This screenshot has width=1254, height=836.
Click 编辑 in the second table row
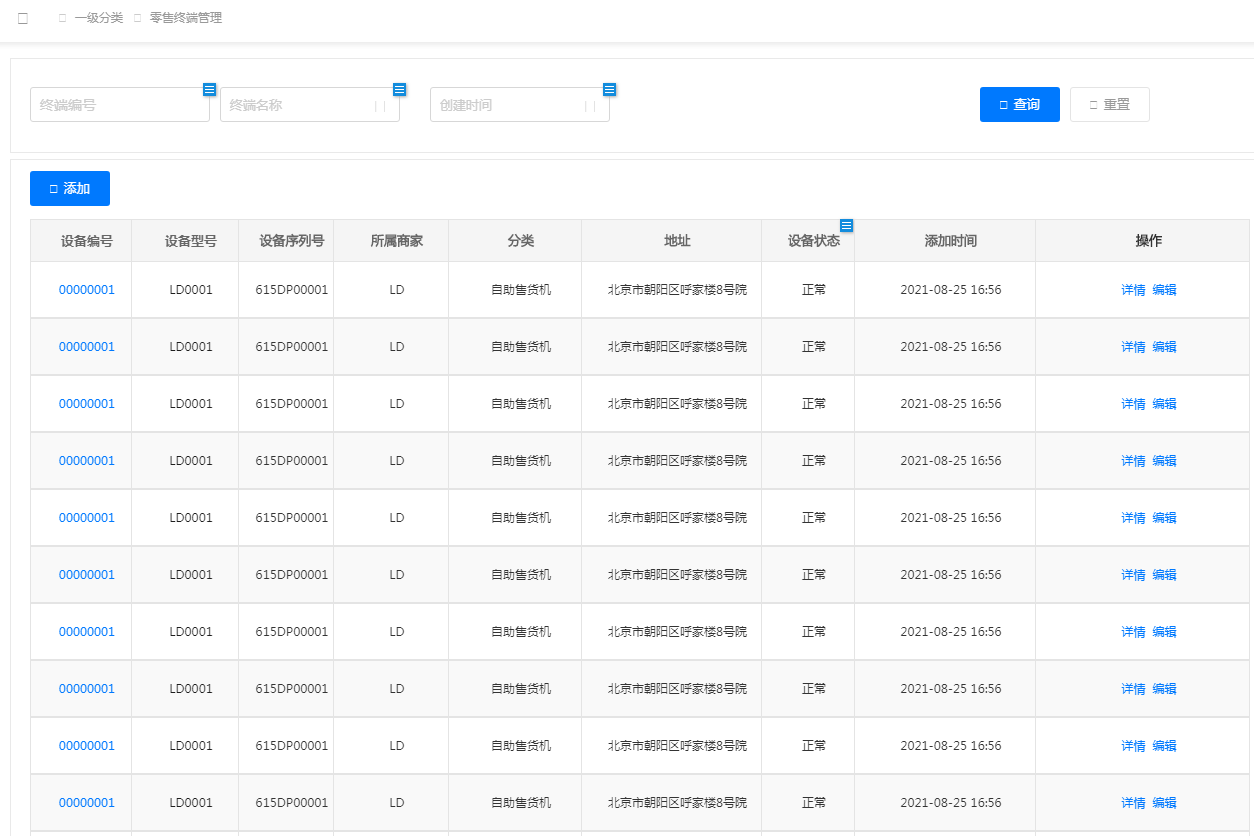point(1164,347)
